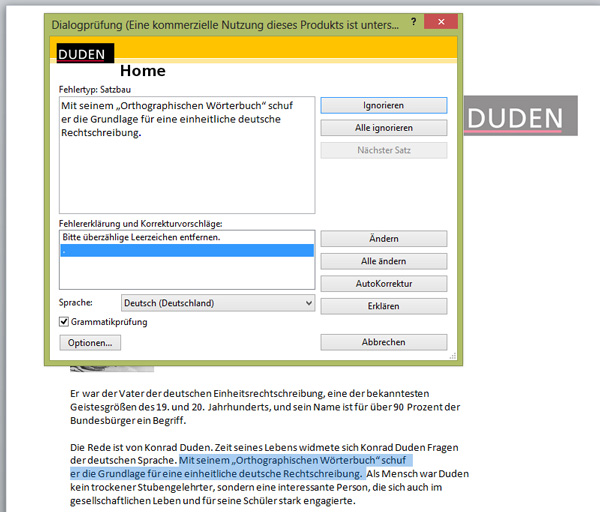Toggle the Grammatikprüfung checkbox

click(x=65, y=322)
